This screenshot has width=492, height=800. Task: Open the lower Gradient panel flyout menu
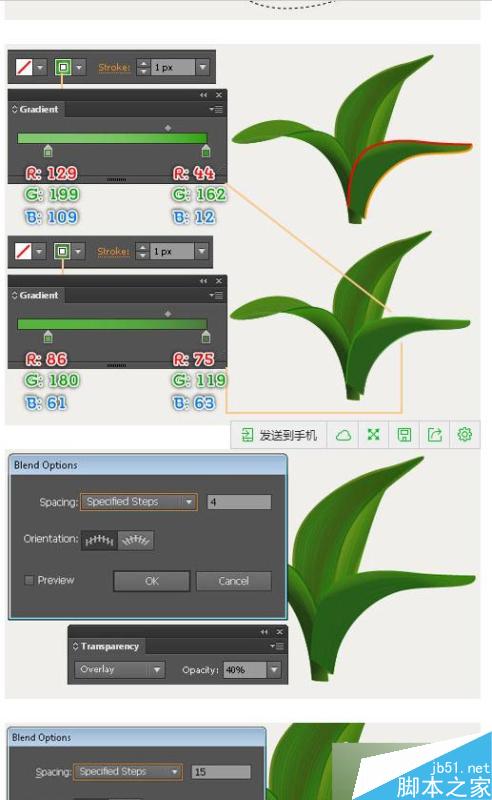click(216, 295)
